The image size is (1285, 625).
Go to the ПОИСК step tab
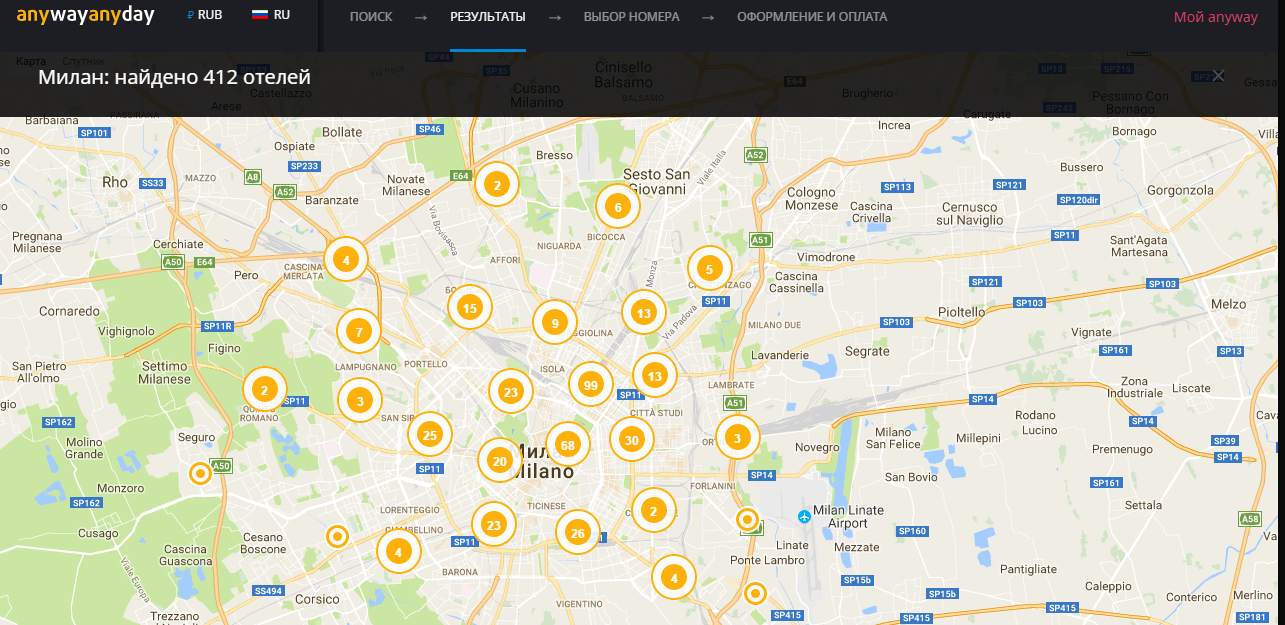point(371,17)
